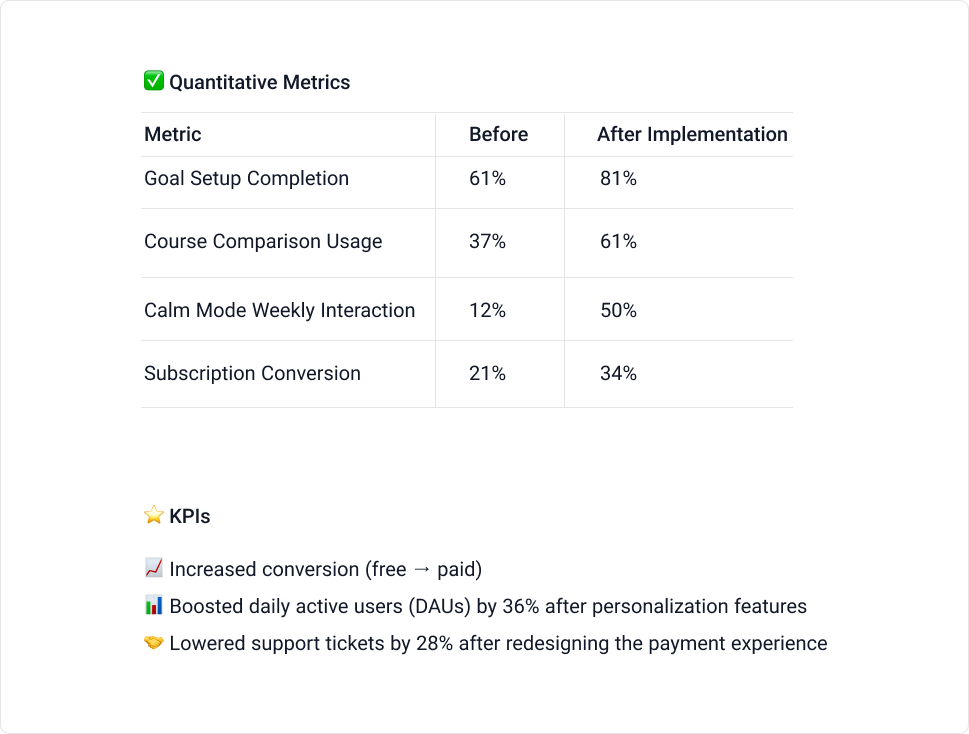Click the handshake emoji icon
The height and width of the screenshot is (734, 969).
(154, 643)
